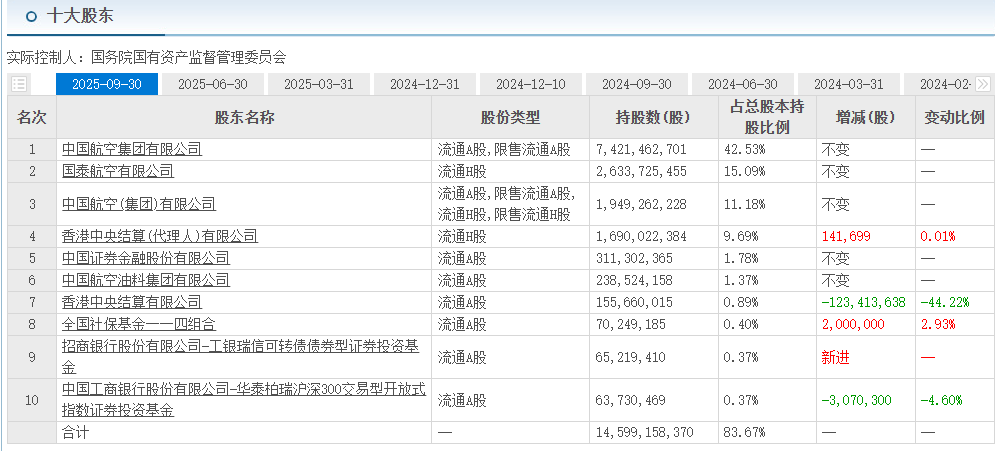Open link 中国工商银行股份有限公司-华泰柏瑞沪深300交易型开放式指数证券投资基金

click(244, 400)
